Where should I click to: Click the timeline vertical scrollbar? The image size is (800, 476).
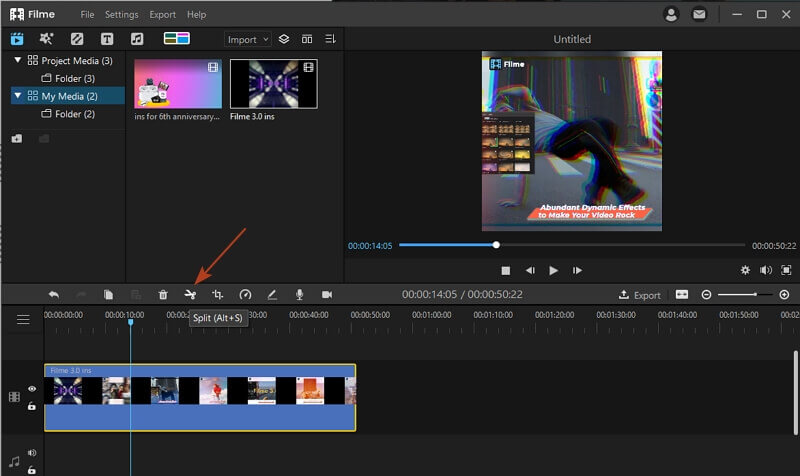(x=796, y=393)
